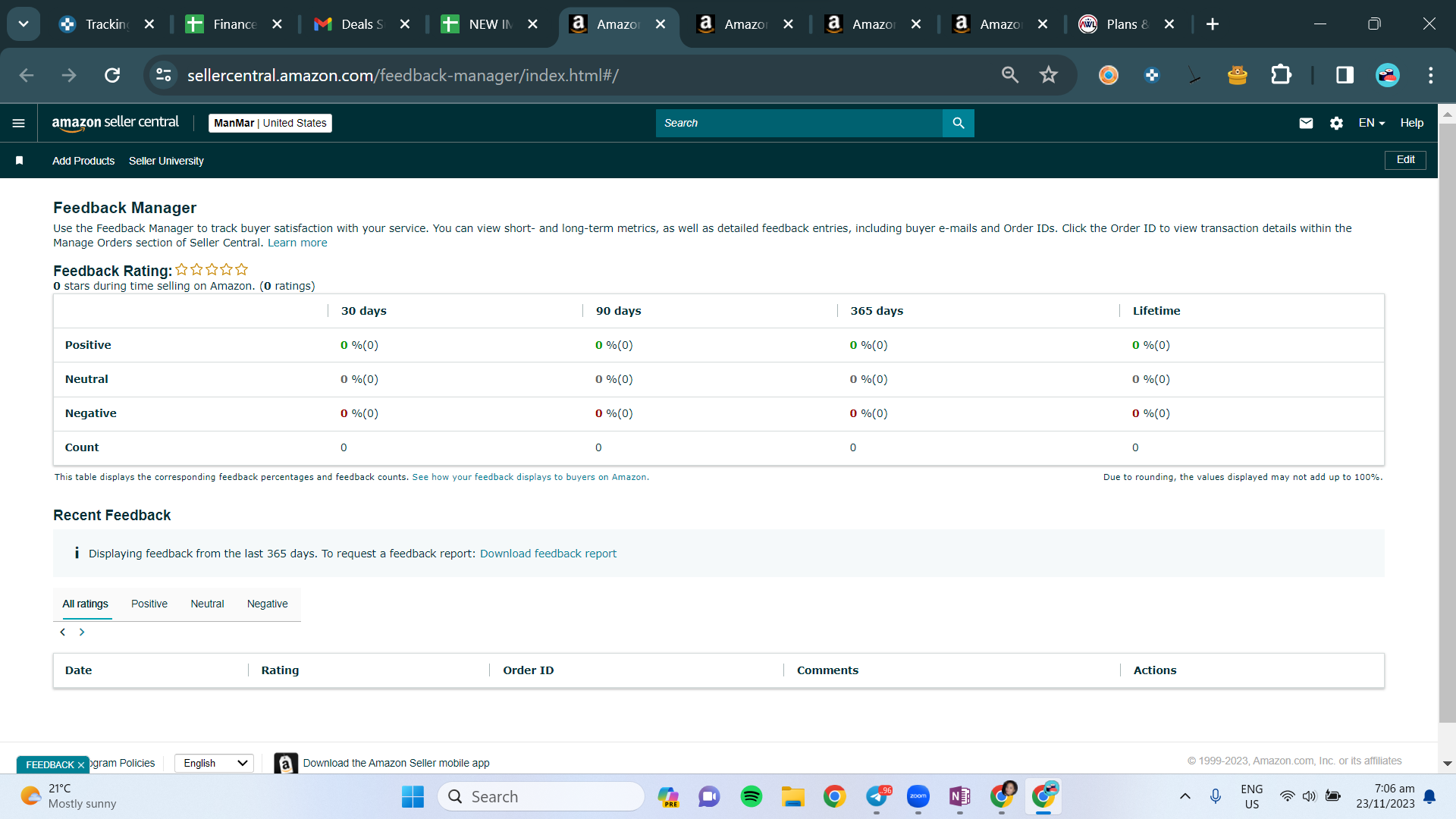Open OneNote from the taskbar
Screen dimensions: 1456x819
click(960, 796)
